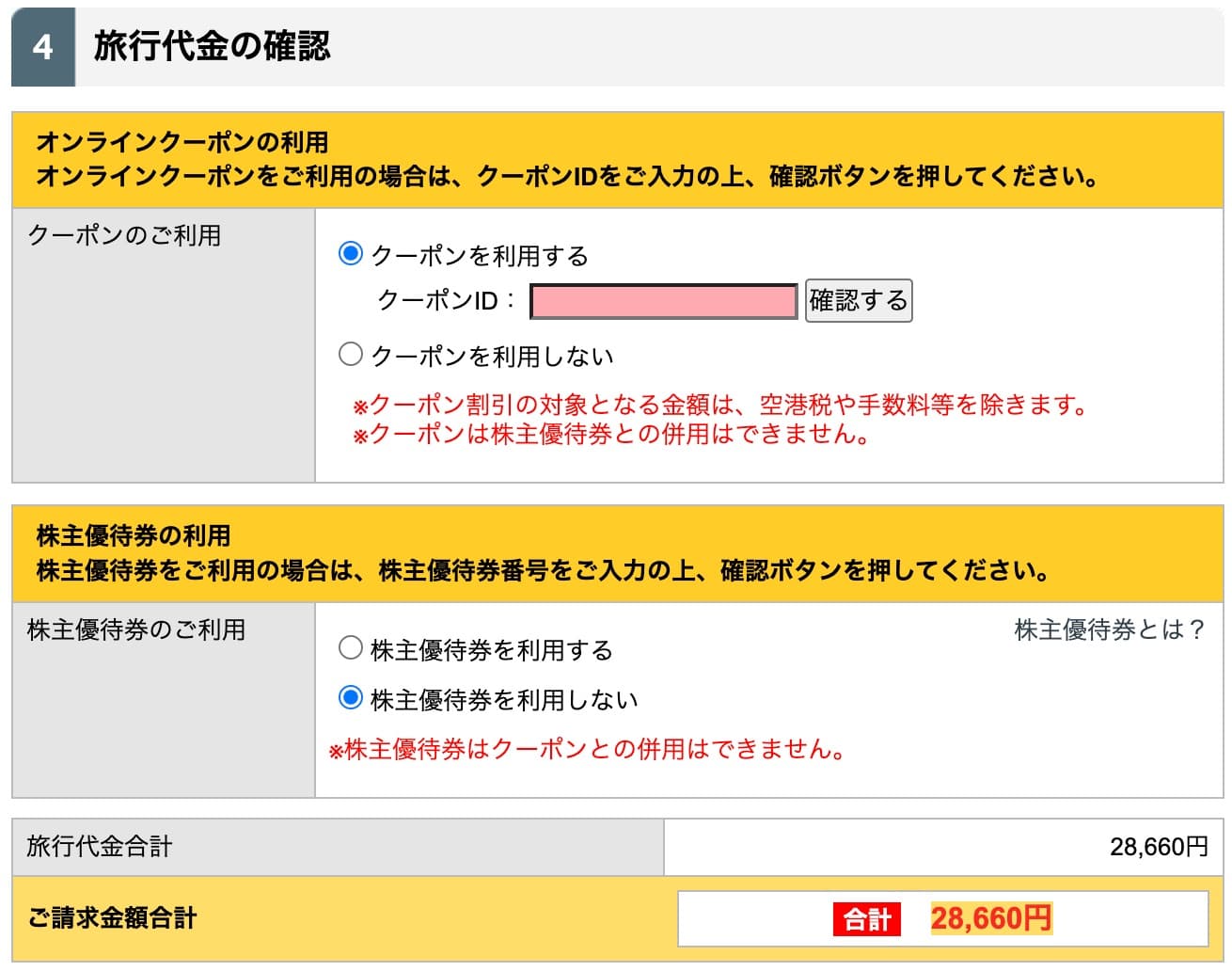This screenshot has width=1232, height=971.
Task: Click the red 合計 badge
Action: pyautogui.click(x=866, y=918)
